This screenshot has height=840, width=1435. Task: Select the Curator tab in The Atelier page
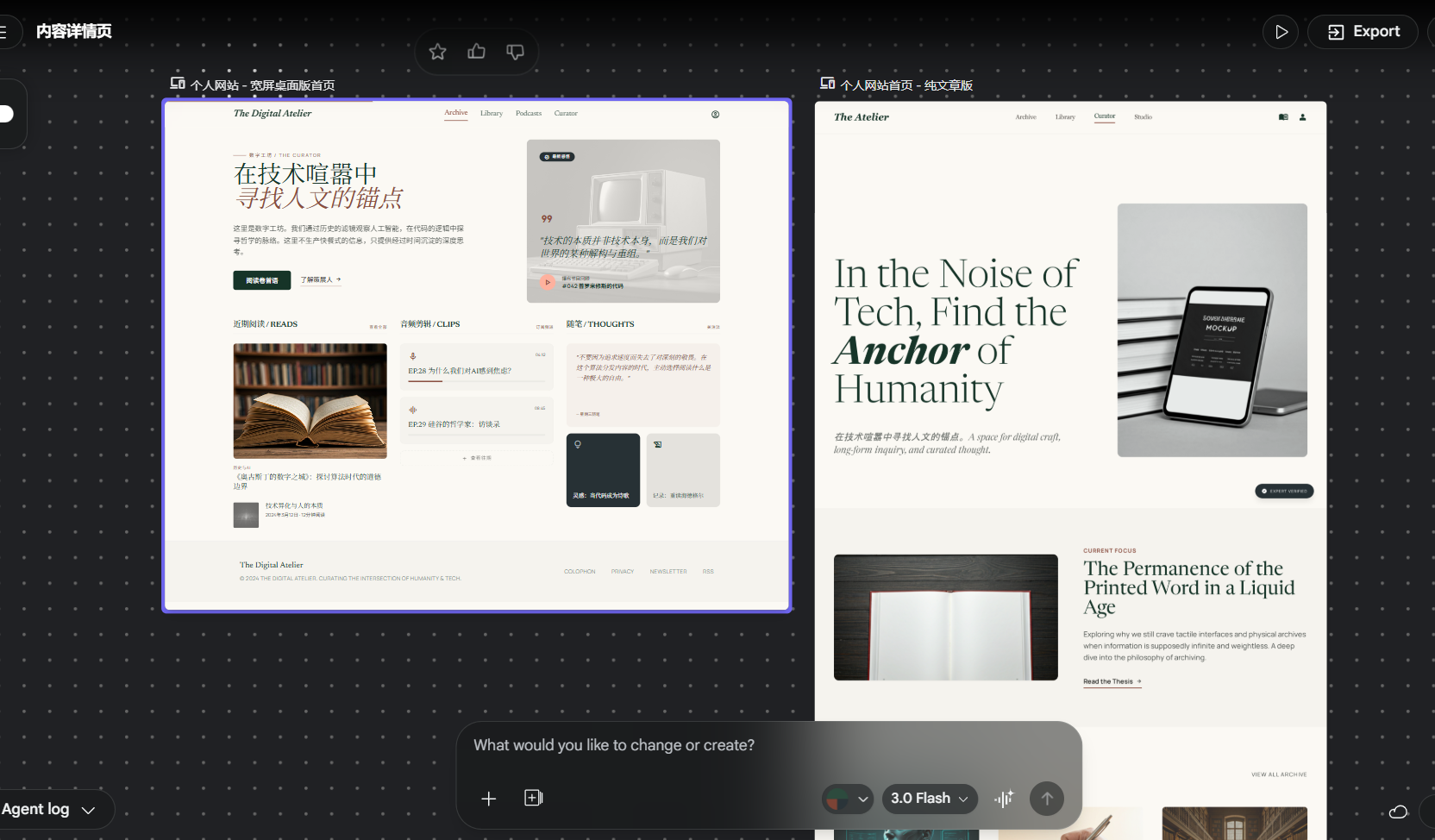click(1105, 116)
